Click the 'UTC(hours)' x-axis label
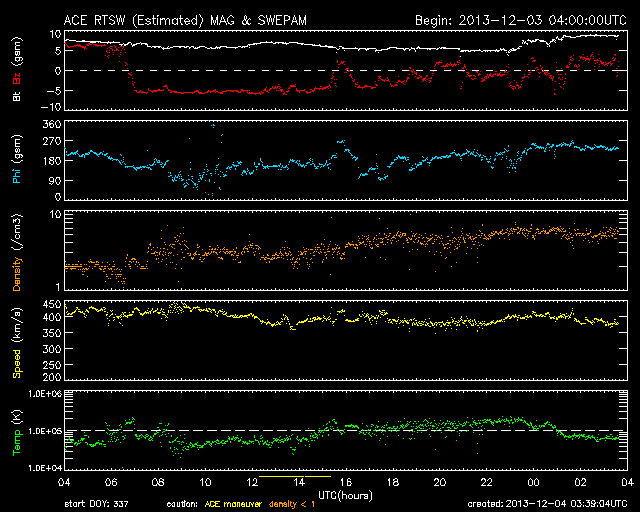The width and height of the screenshot is (640, 512). point(345,496)
